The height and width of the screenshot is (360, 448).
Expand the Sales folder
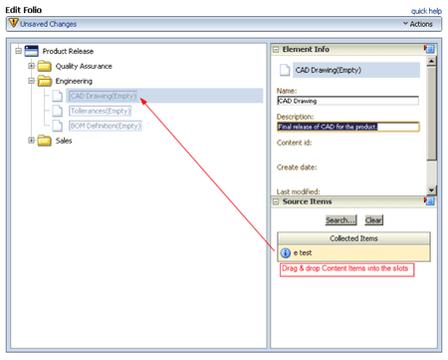coord(31,141)
